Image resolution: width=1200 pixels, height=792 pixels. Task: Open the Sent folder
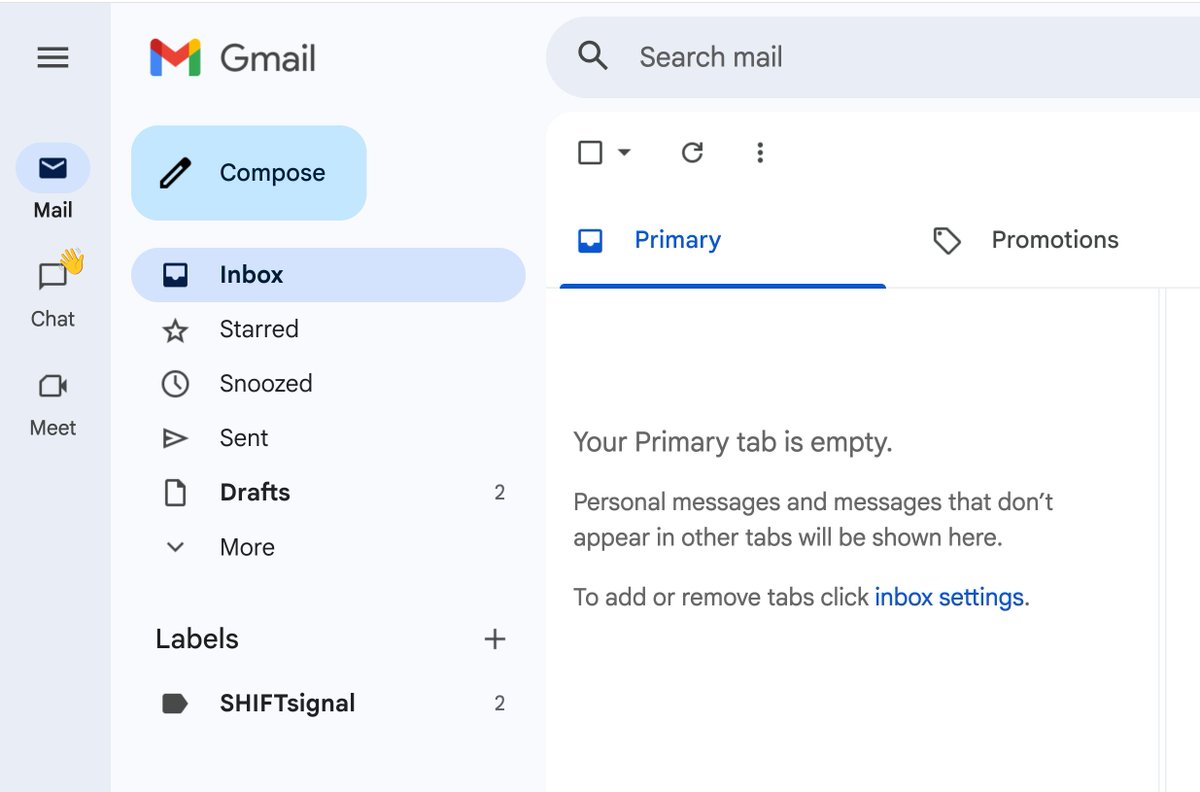[x=328, y=438]
